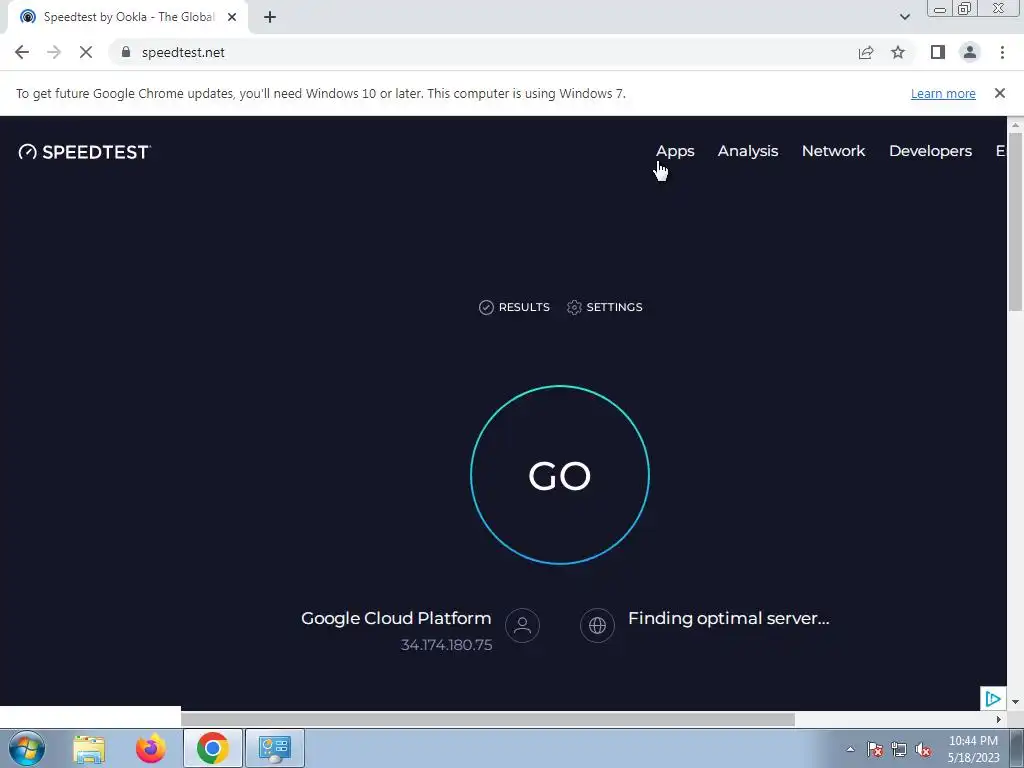Start the test with GO button
The height and width of the screenshot is (768, 1024).
[560, 475]
